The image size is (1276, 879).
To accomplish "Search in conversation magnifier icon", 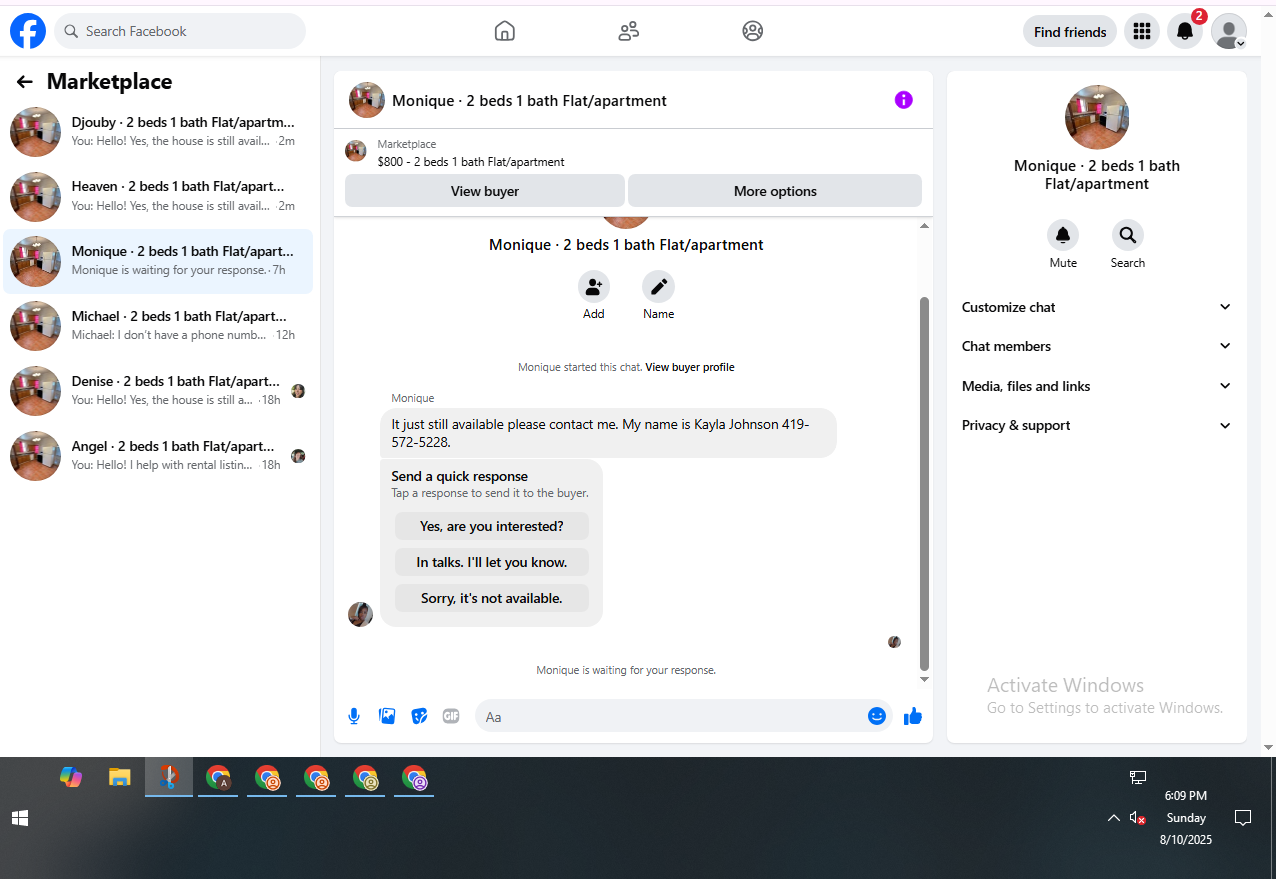I will coord(1128,235).
